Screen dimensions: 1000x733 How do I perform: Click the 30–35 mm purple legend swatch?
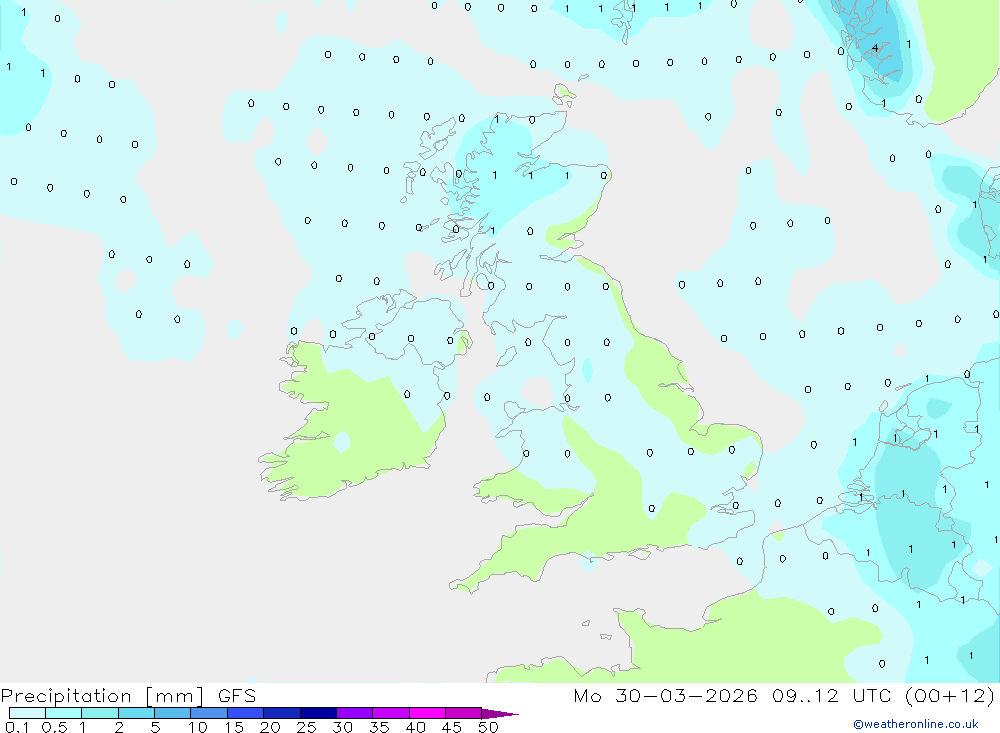pyautogui.click(x=355, y=713)
